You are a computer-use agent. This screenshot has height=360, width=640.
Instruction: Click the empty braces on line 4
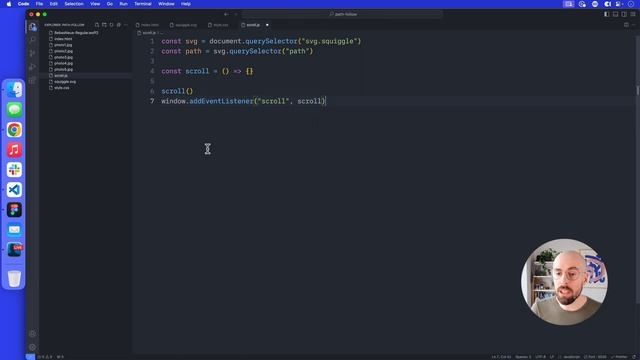pyautogui.click(x=249, y=71)
